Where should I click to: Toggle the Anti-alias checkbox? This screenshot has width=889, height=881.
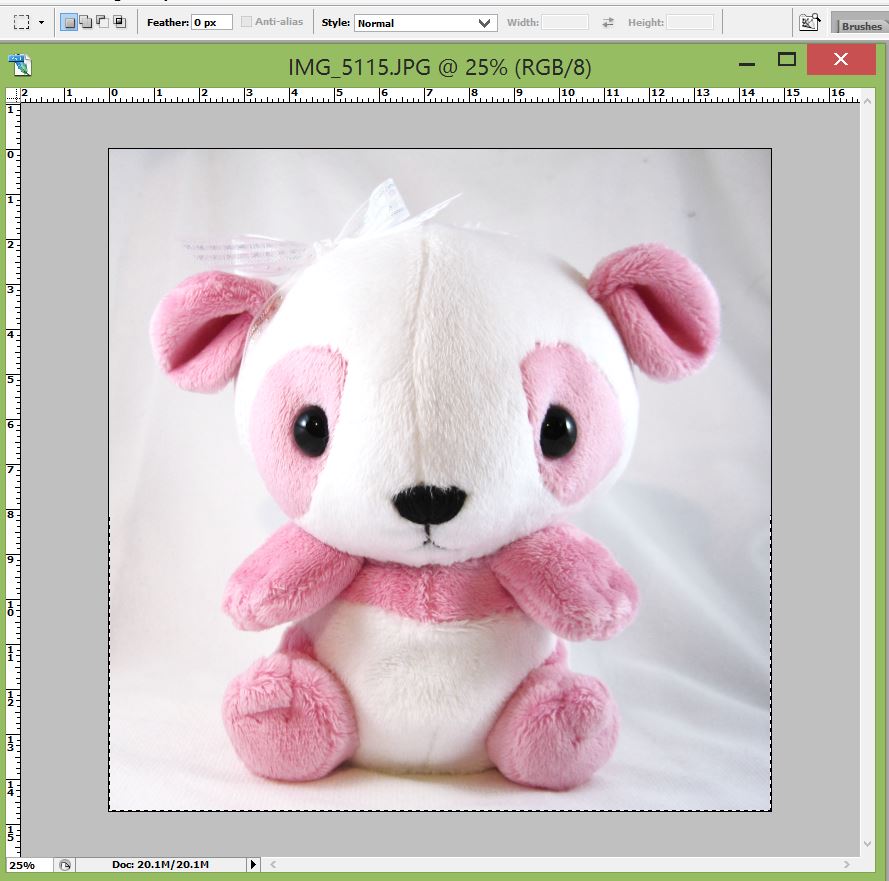[x=247, y=22]
